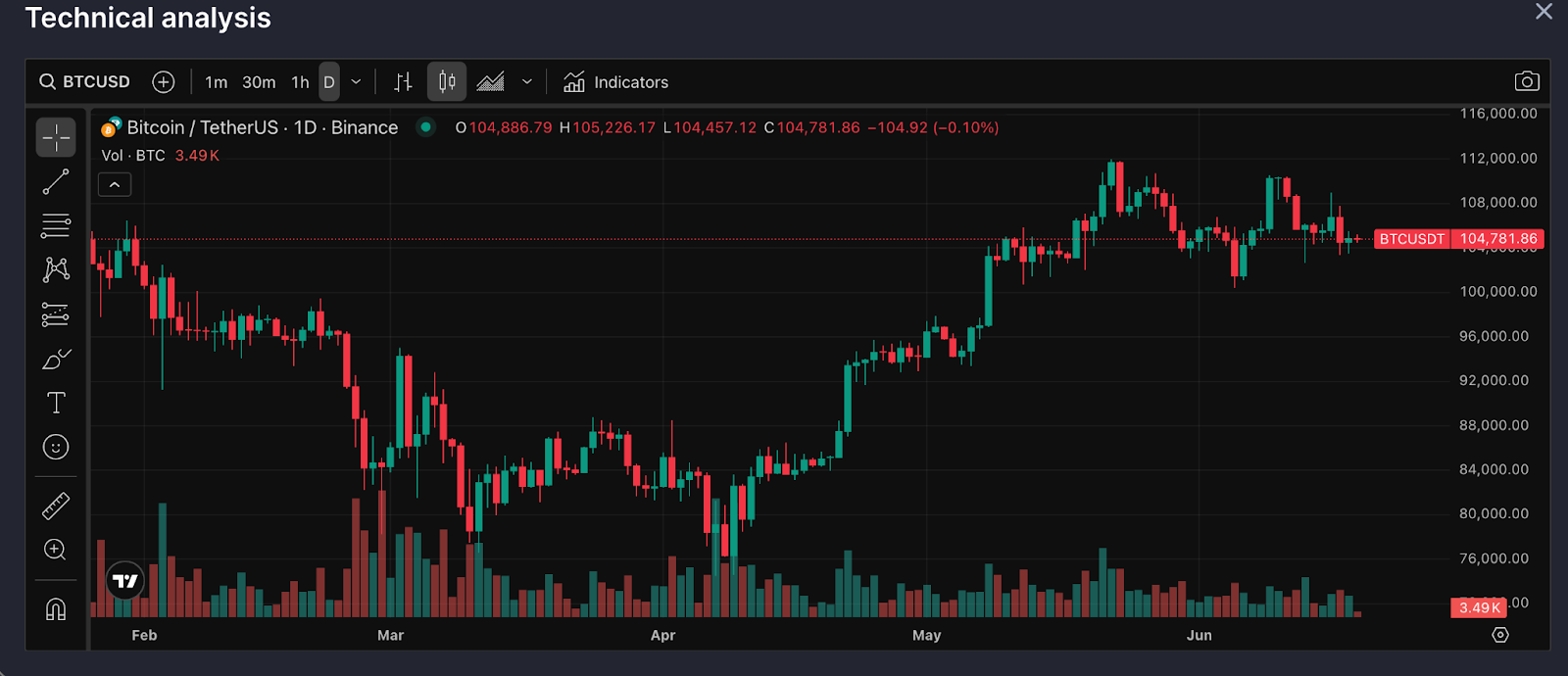The width and height of the screenshot is (1568, 676).
Task: Select the Area chart style icon
Action: tap(490, 82)
